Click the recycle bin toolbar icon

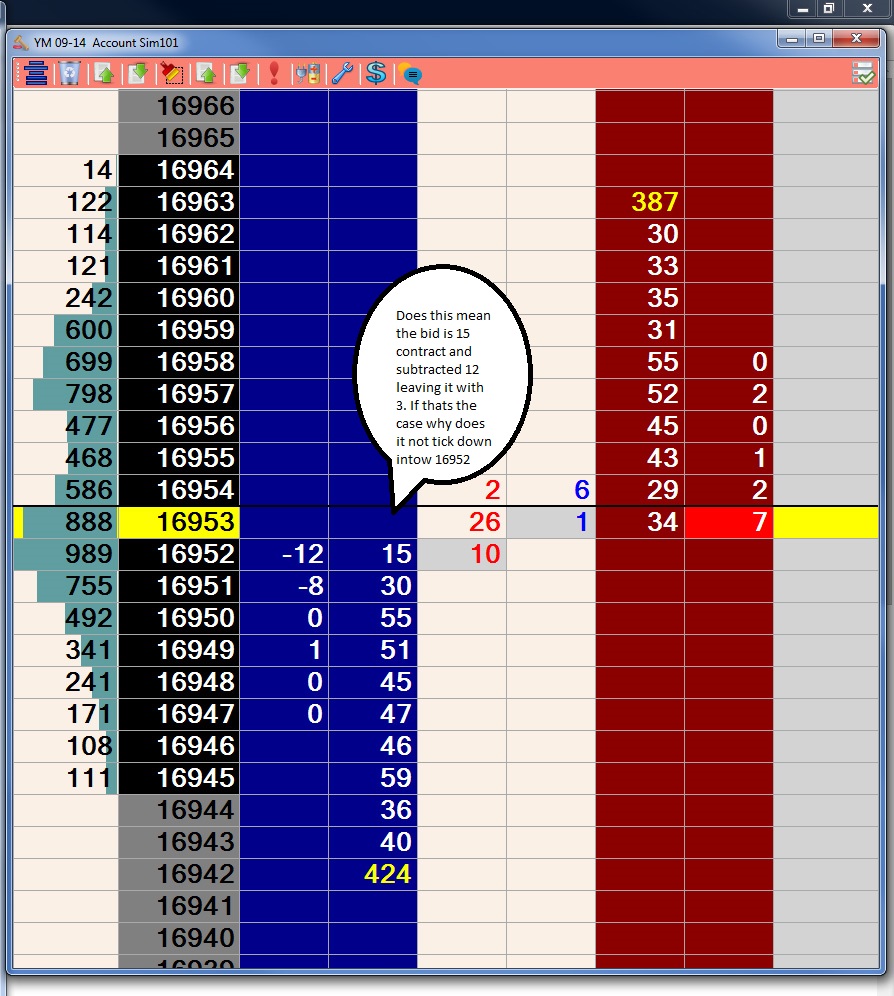click(x=70, y=74)
